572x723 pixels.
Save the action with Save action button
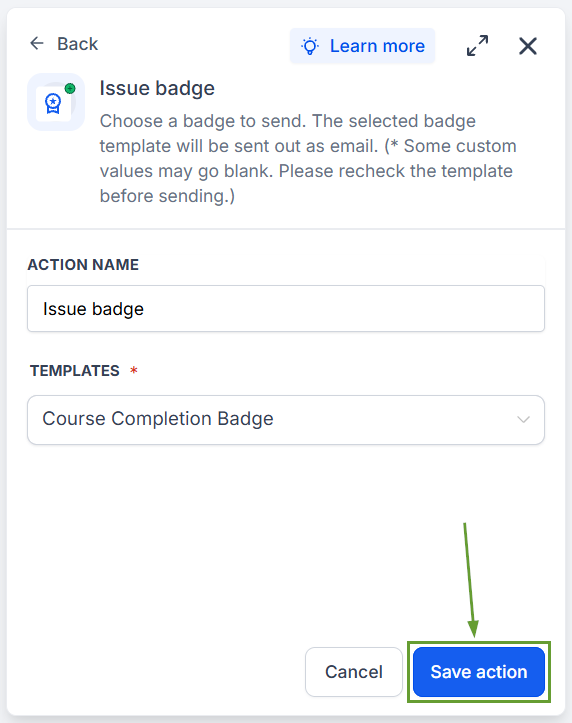coord(479,672)
